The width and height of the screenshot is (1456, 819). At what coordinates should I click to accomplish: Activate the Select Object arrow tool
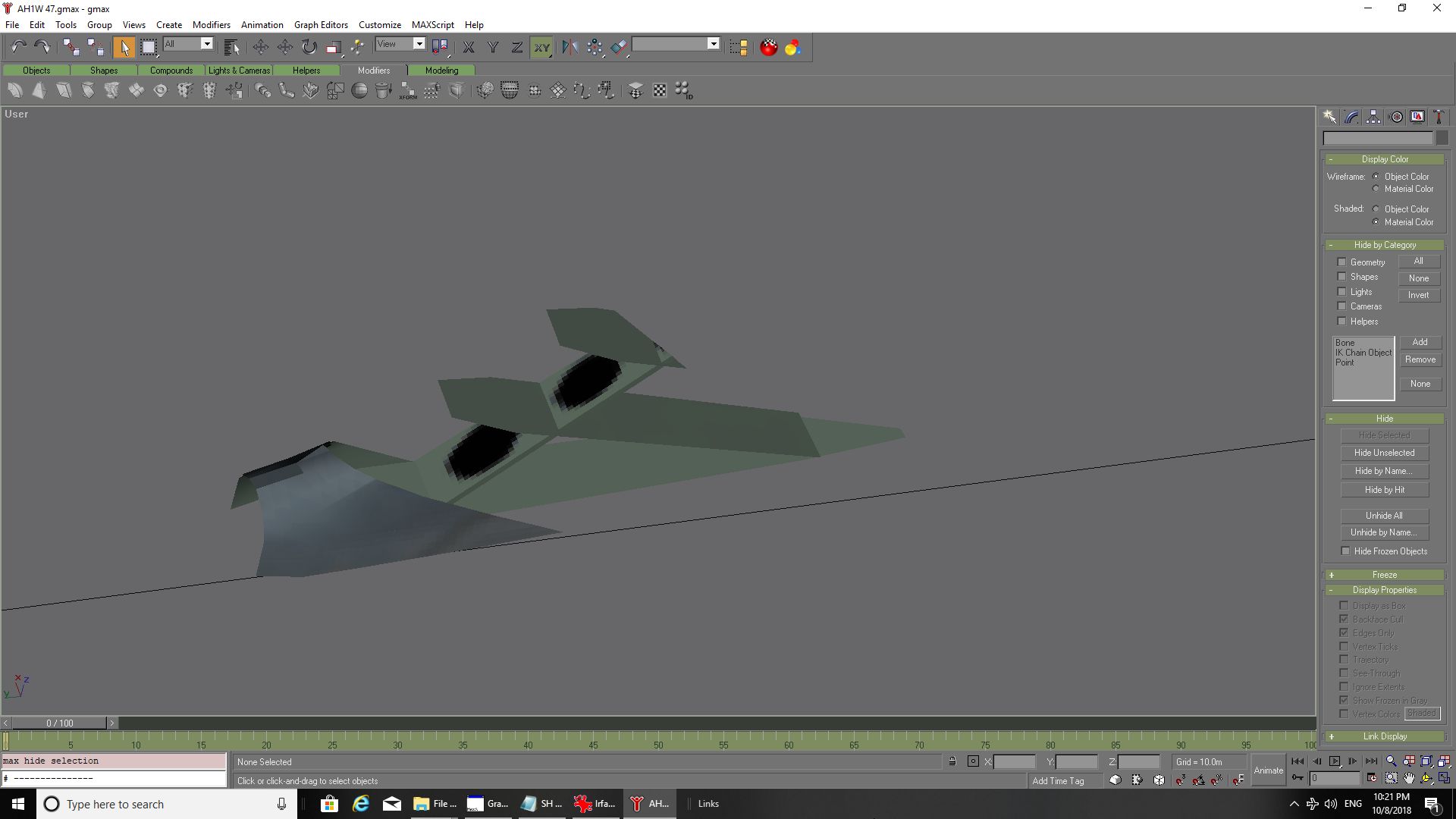coord(124,47)
